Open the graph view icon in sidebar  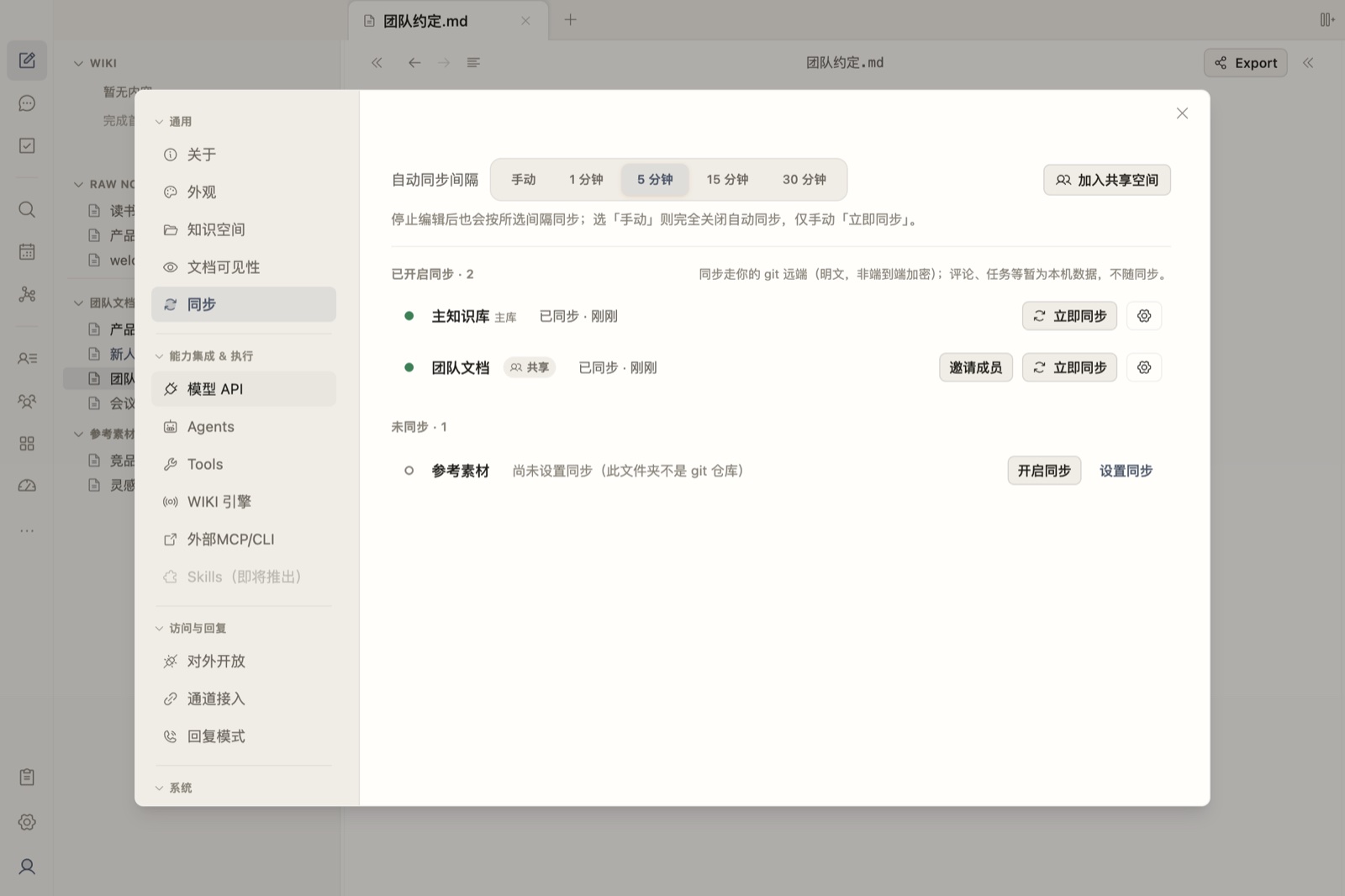tap(27, 294)
